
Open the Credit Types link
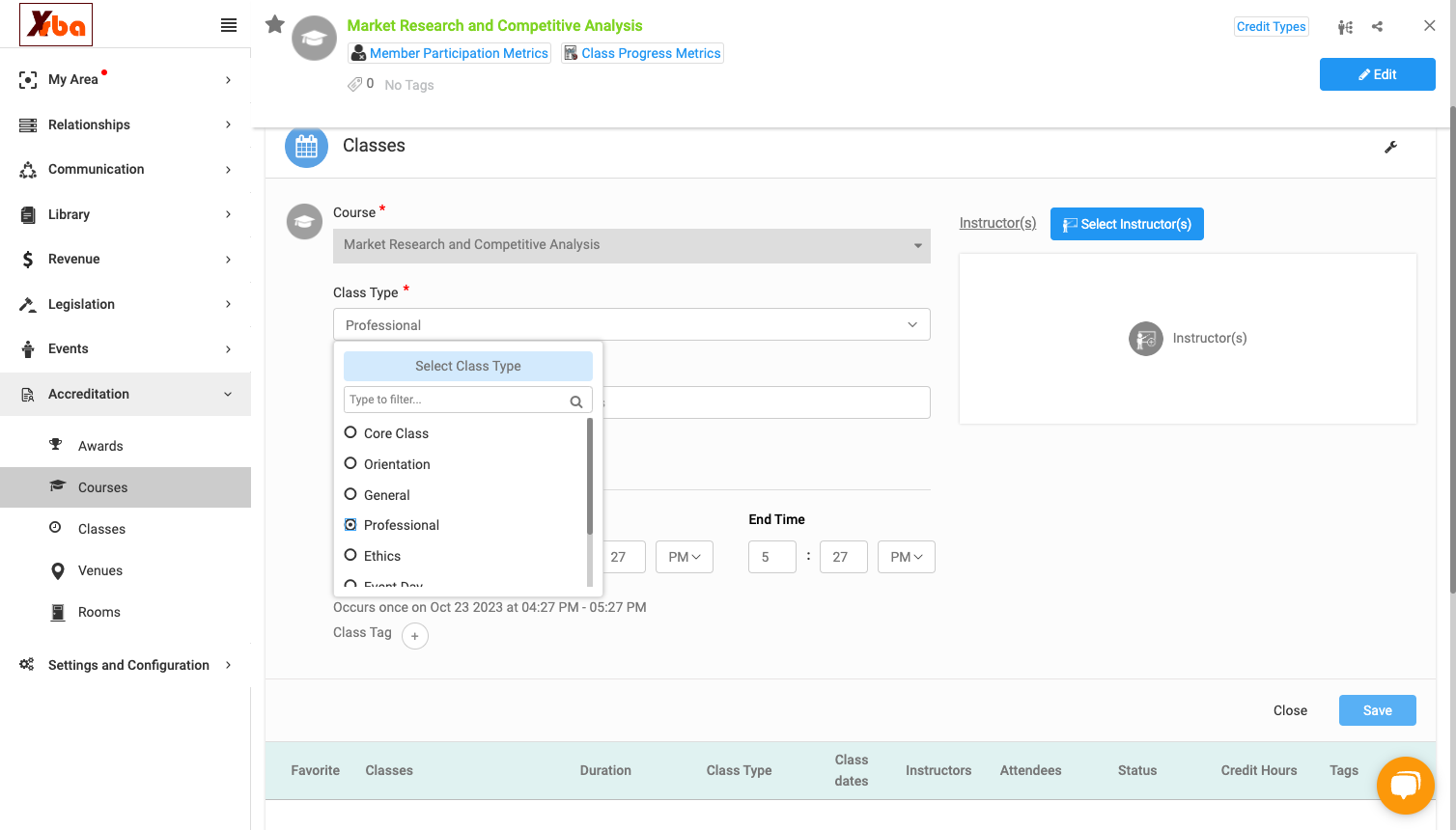pos(1272,26)
